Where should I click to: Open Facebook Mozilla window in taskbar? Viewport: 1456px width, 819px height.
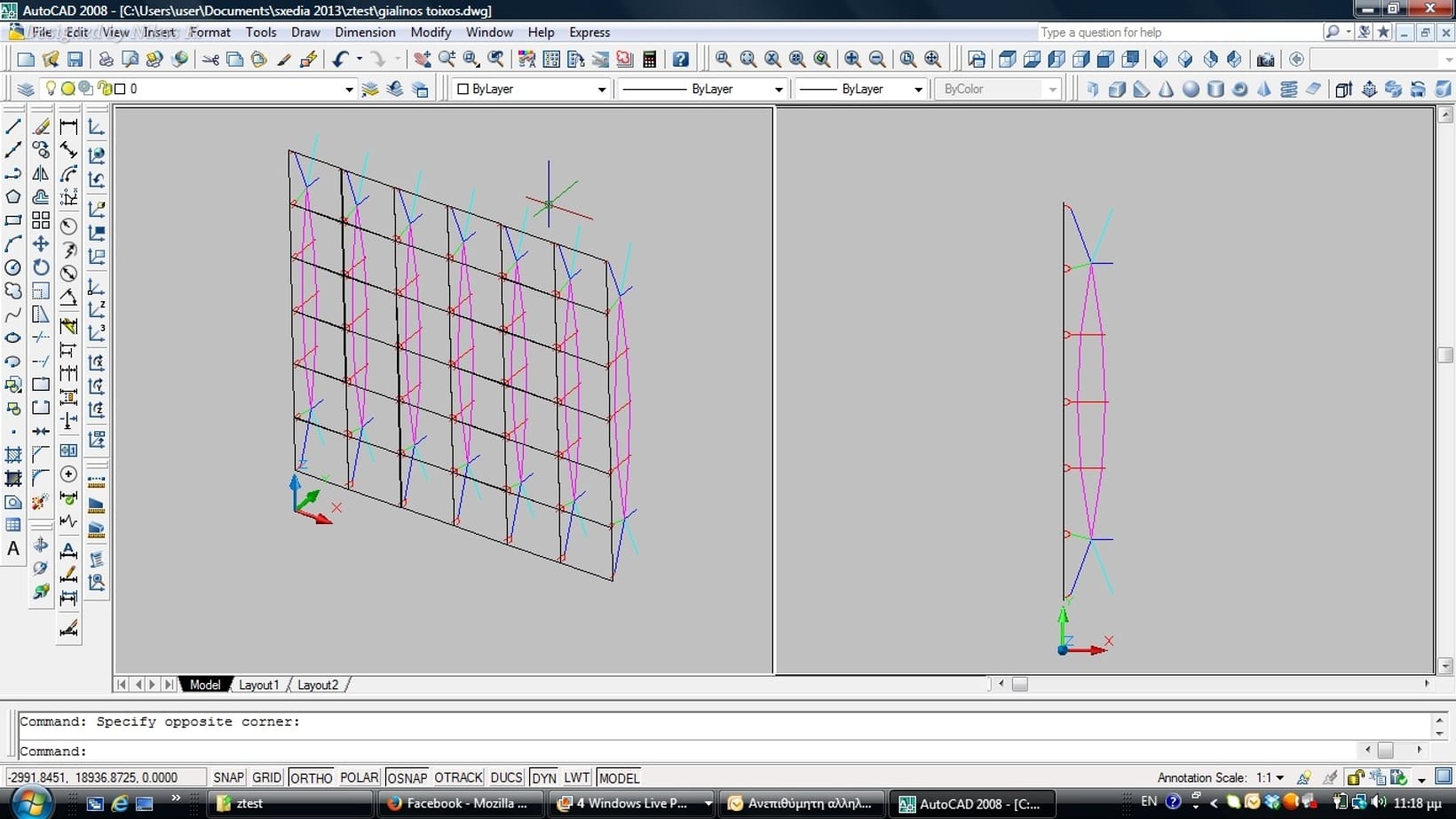pos(458,803)
